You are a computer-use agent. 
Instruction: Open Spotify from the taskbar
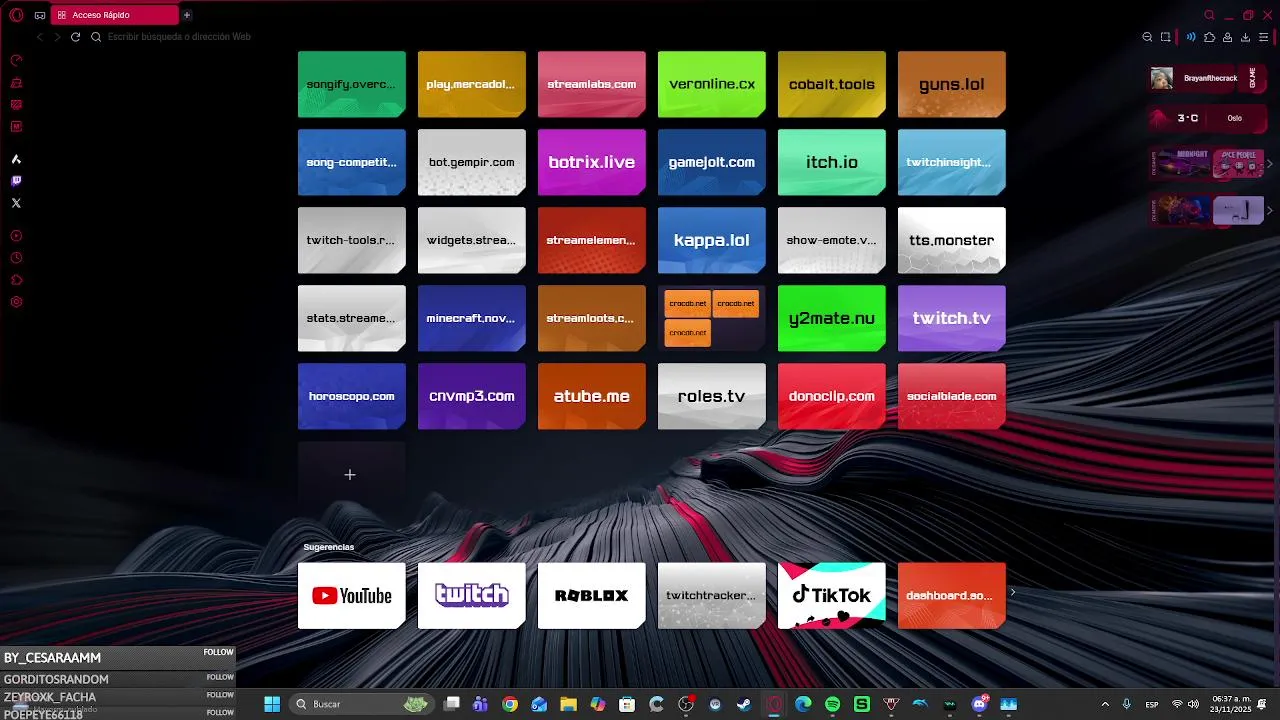(833, 704)
